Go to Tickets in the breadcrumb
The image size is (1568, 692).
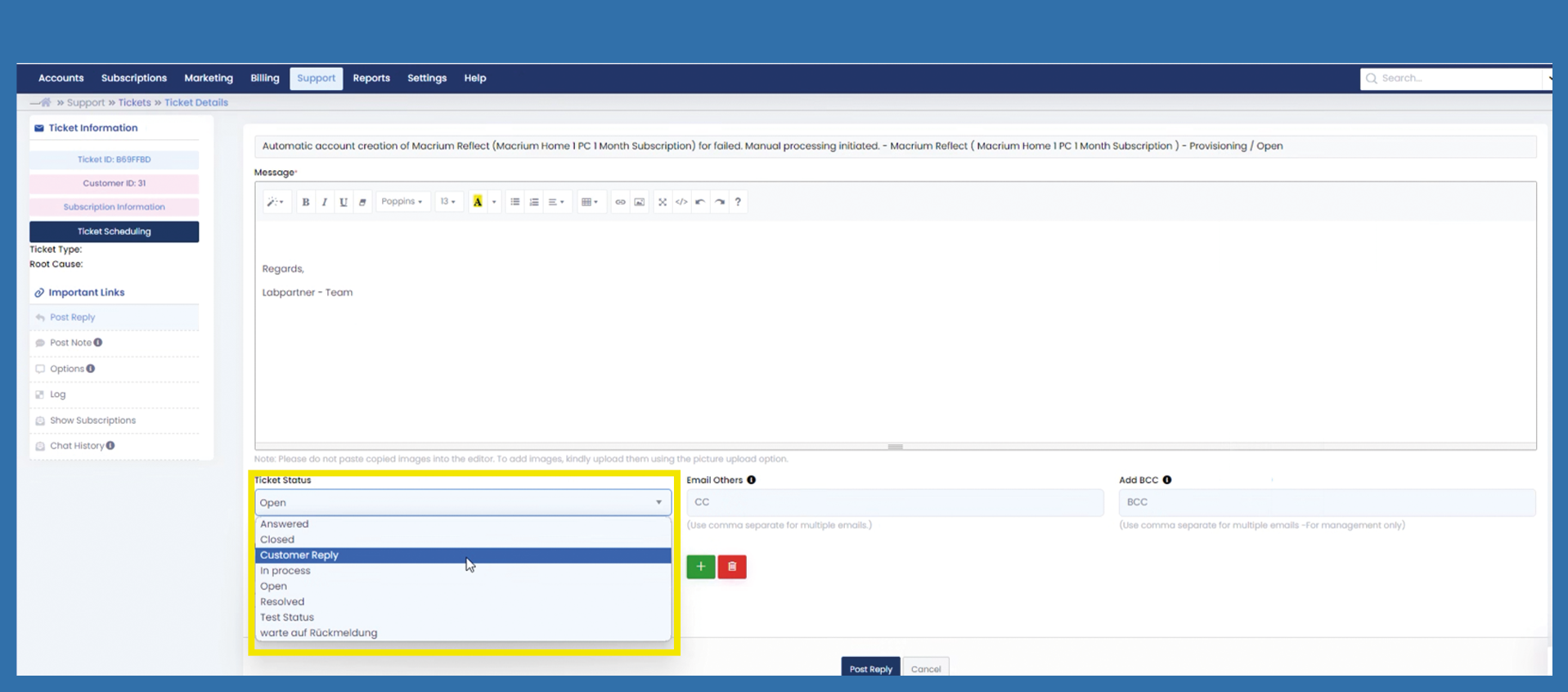pyautogui.click(x=134, y=103)
